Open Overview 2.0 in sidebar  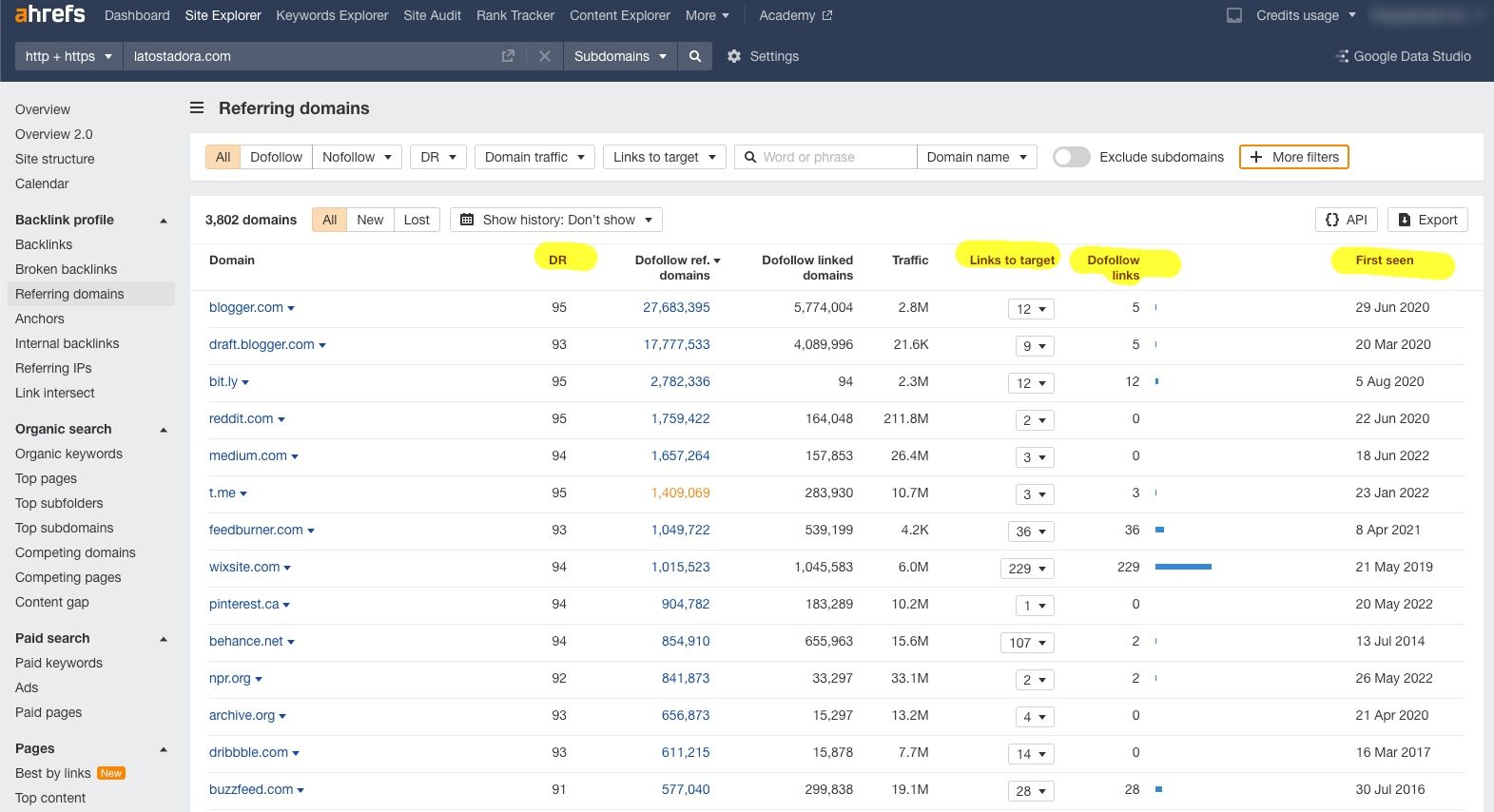pyautogui.click(x=54, y=134)
